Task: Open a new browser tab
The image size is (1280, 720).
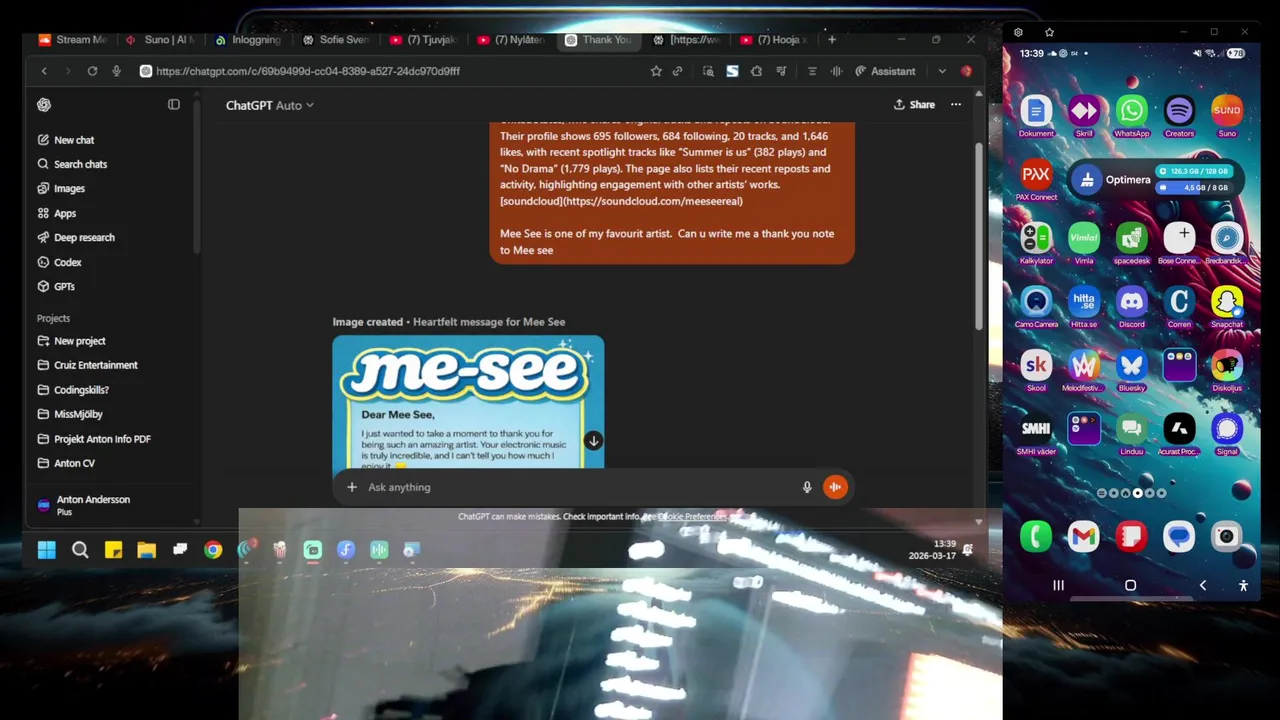Action: (832, 39)
